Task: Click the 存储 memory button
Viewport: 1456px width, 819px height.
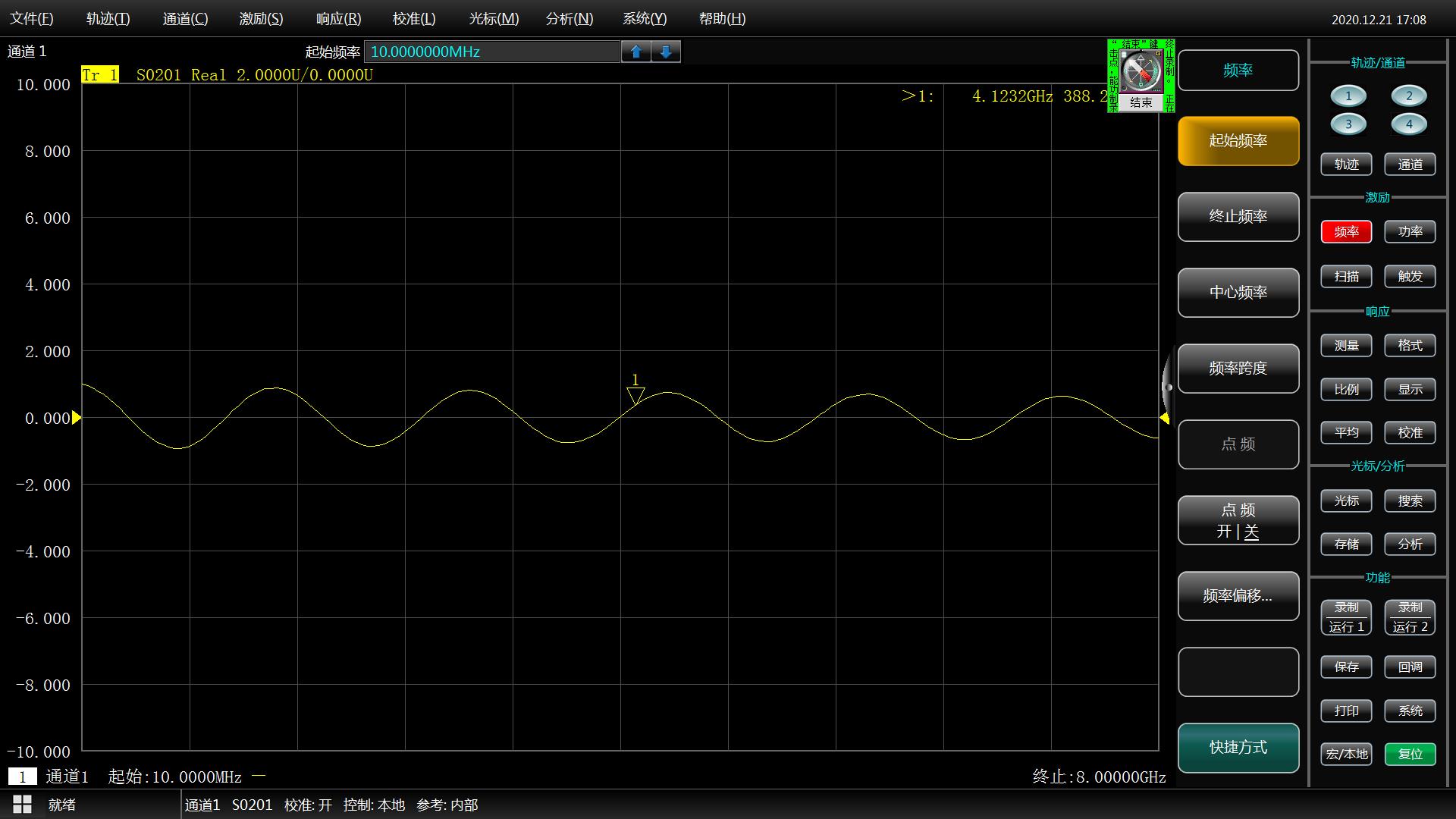Action: click(x=1346, y=544)
